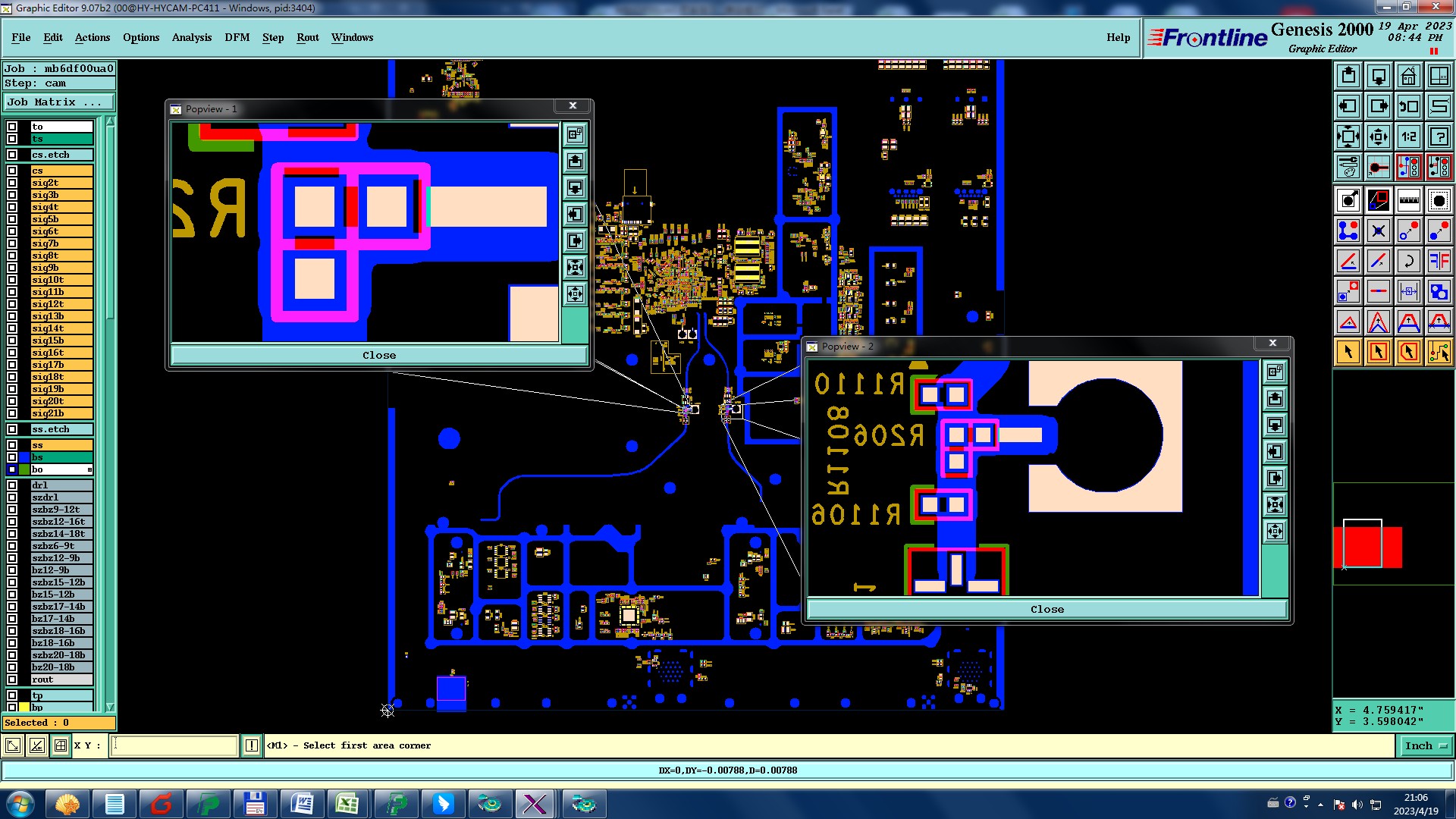Choose the net selection arrow tool

(1439, 352)
